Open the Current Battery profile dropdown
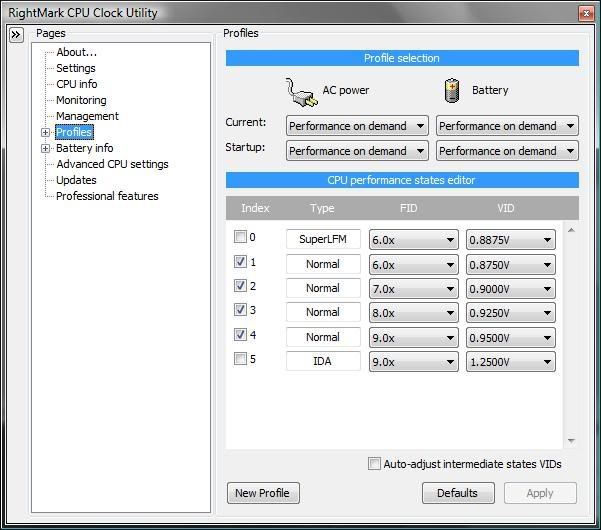601x530 pixels. 507,126
